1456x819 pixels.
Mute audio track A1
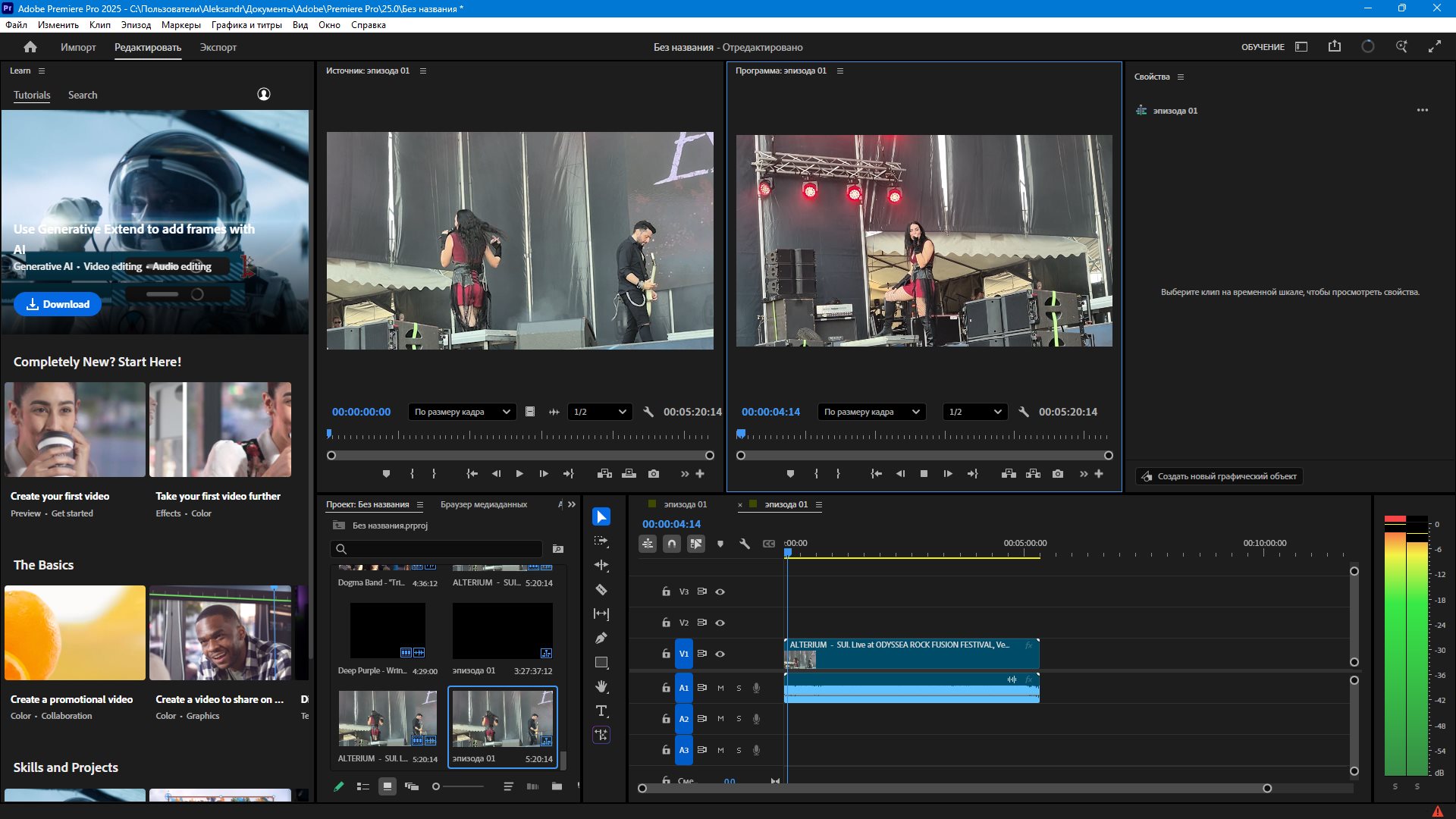(x=720, y=688)
